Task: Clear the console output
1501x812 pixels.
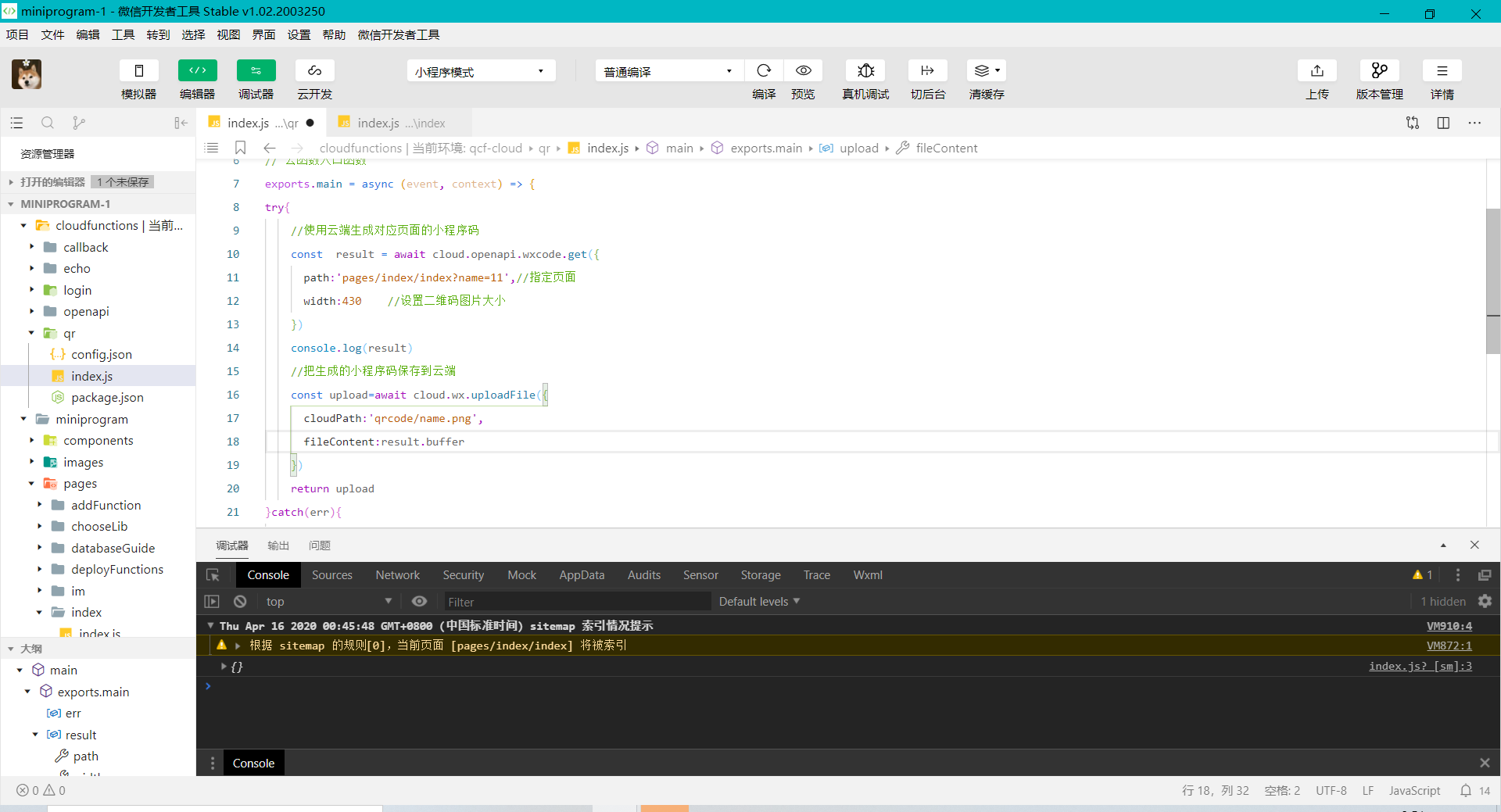Action: click(x=240, y=601)
